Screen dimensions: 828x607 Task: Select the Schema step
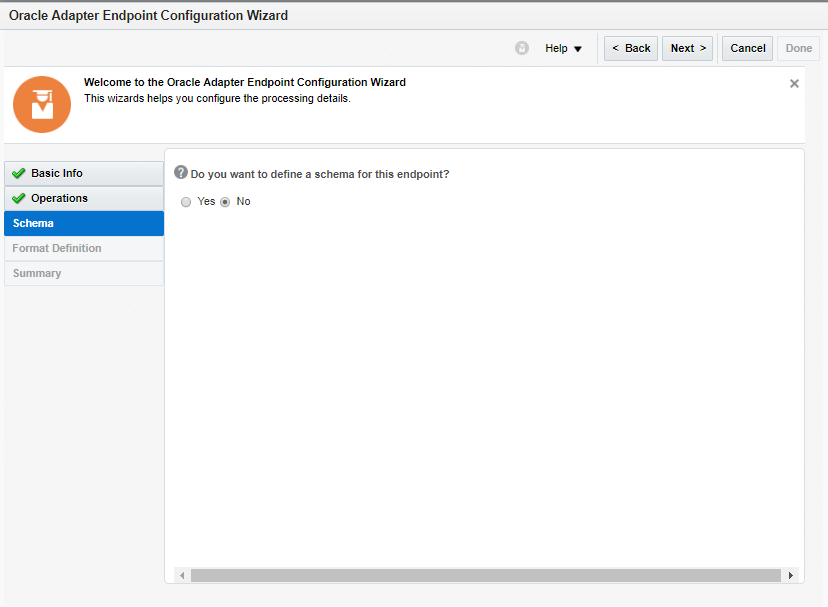[x=84, y=223]
